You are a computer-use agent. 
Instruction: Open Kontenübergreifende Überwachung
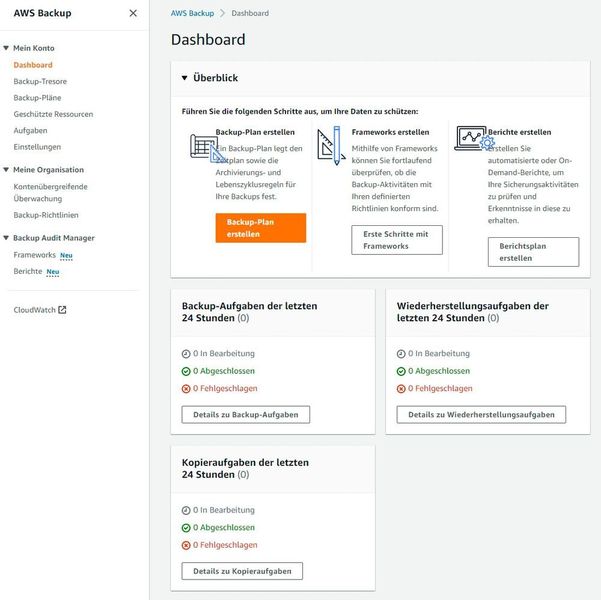click(x=51, y=192)
